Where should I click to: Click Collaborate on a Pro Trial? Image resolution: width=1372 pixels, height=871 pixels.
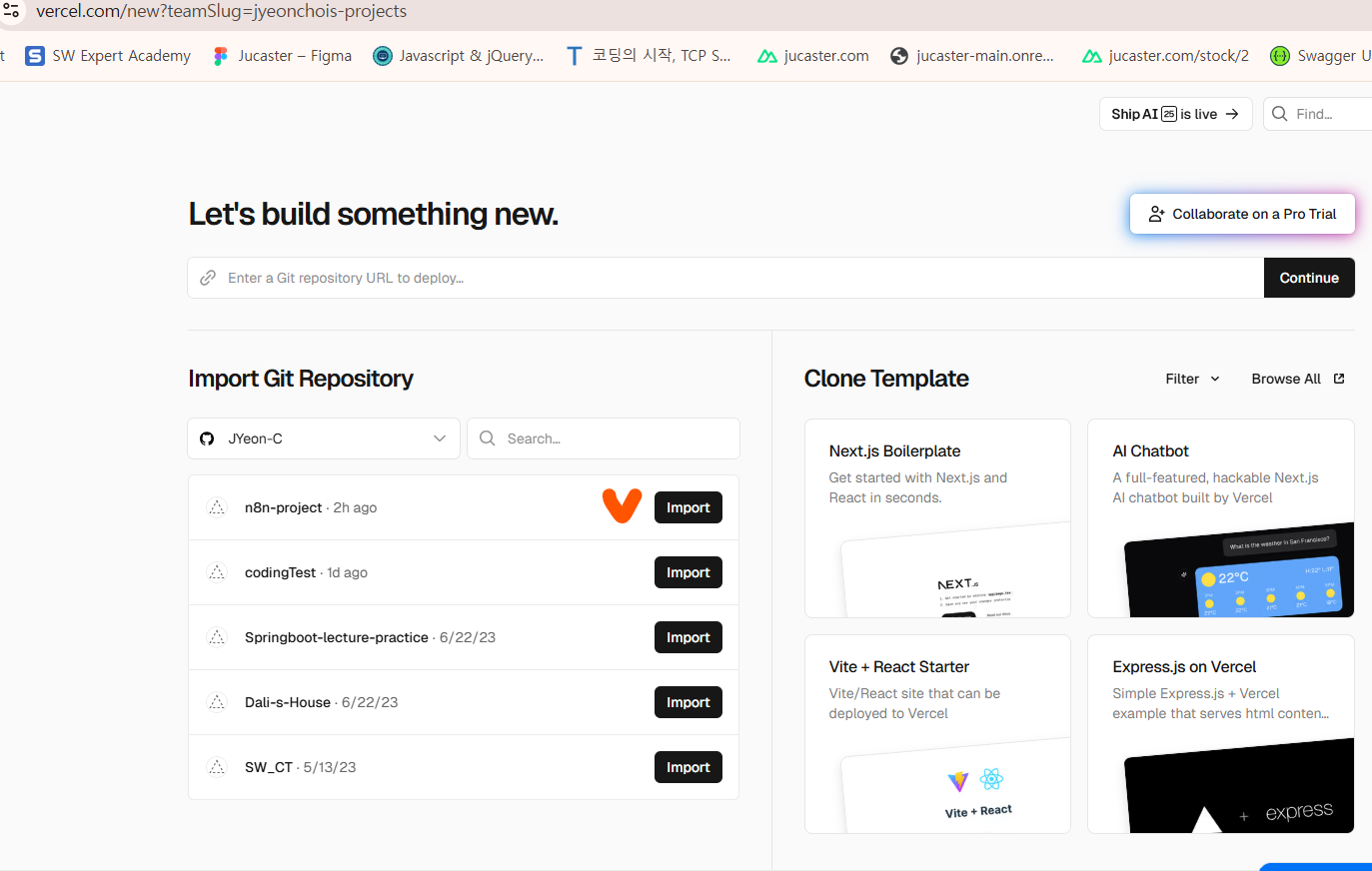tap(1242, 214)
